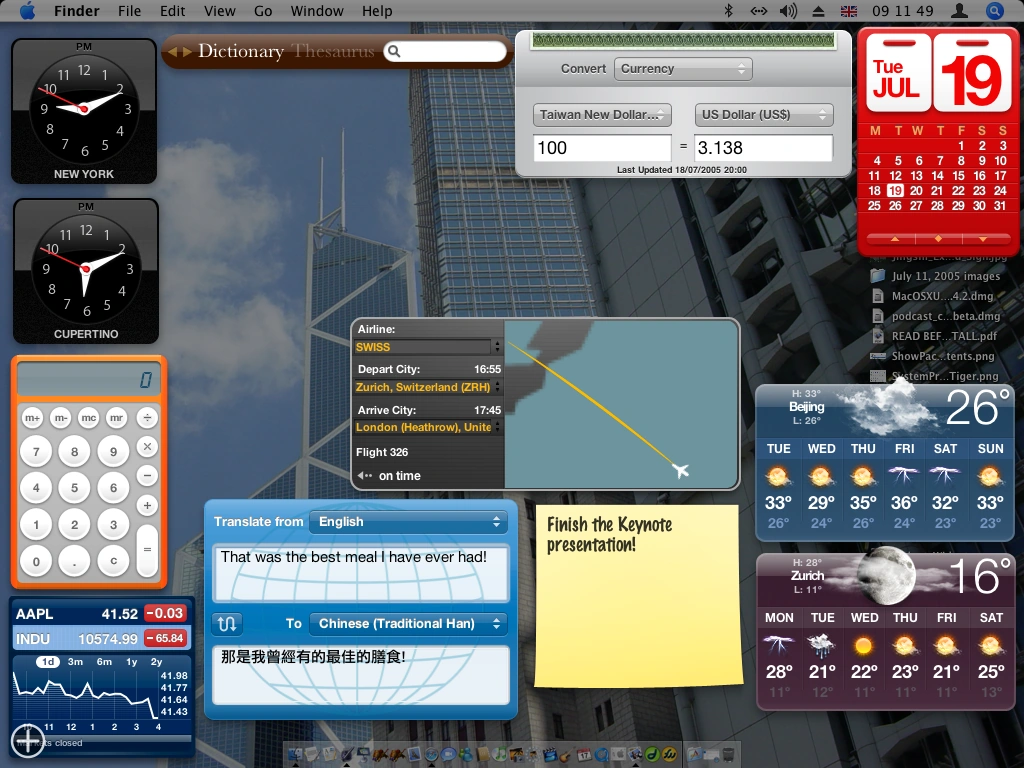
Task: Open Zurich depart city dropdown
Action: (428, 387)
